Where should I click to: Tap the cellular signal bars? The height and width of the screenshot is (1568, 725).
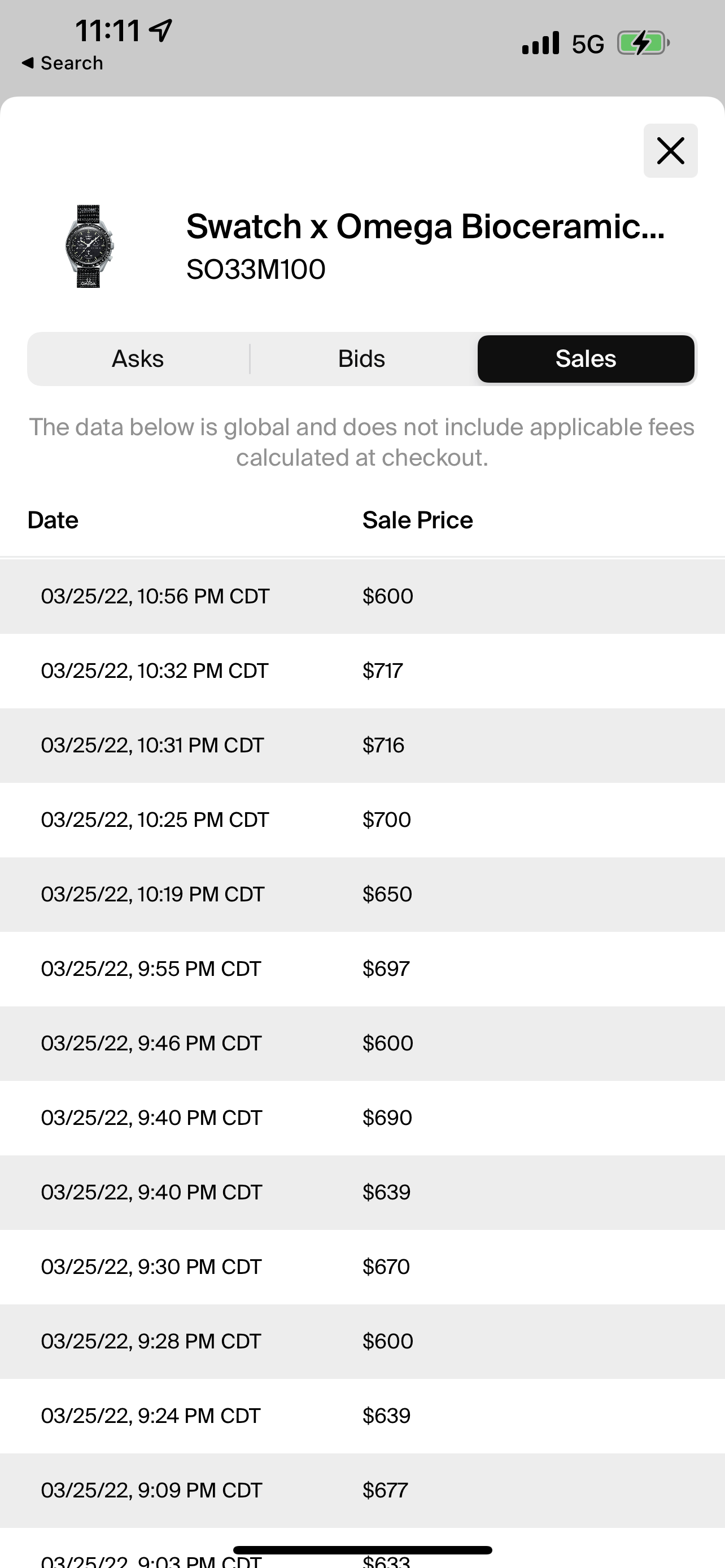click(x=540, y=43)
